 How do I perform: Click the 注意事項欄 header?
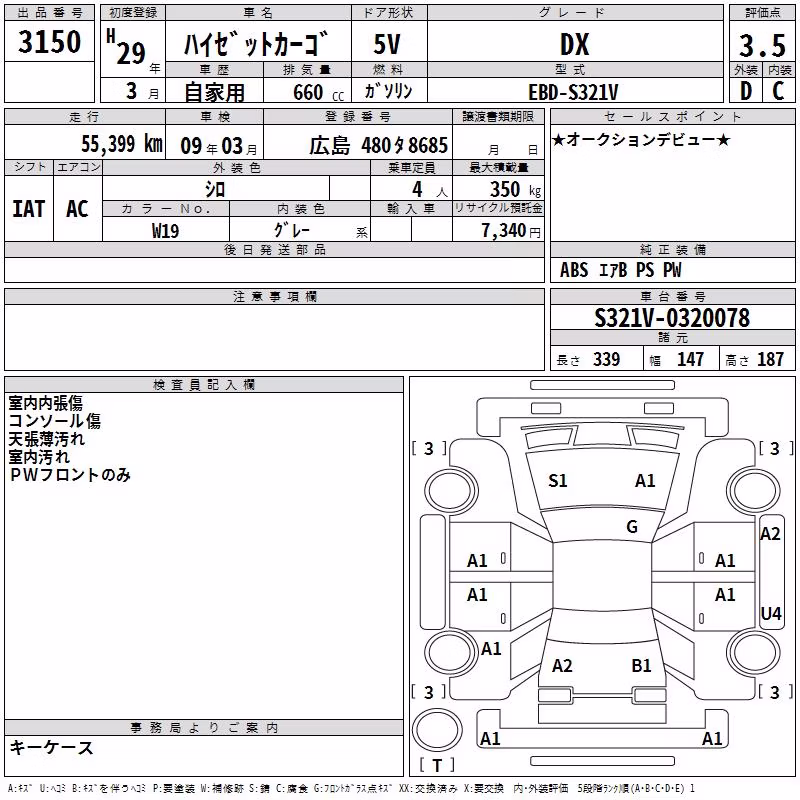tap(274, 296)
